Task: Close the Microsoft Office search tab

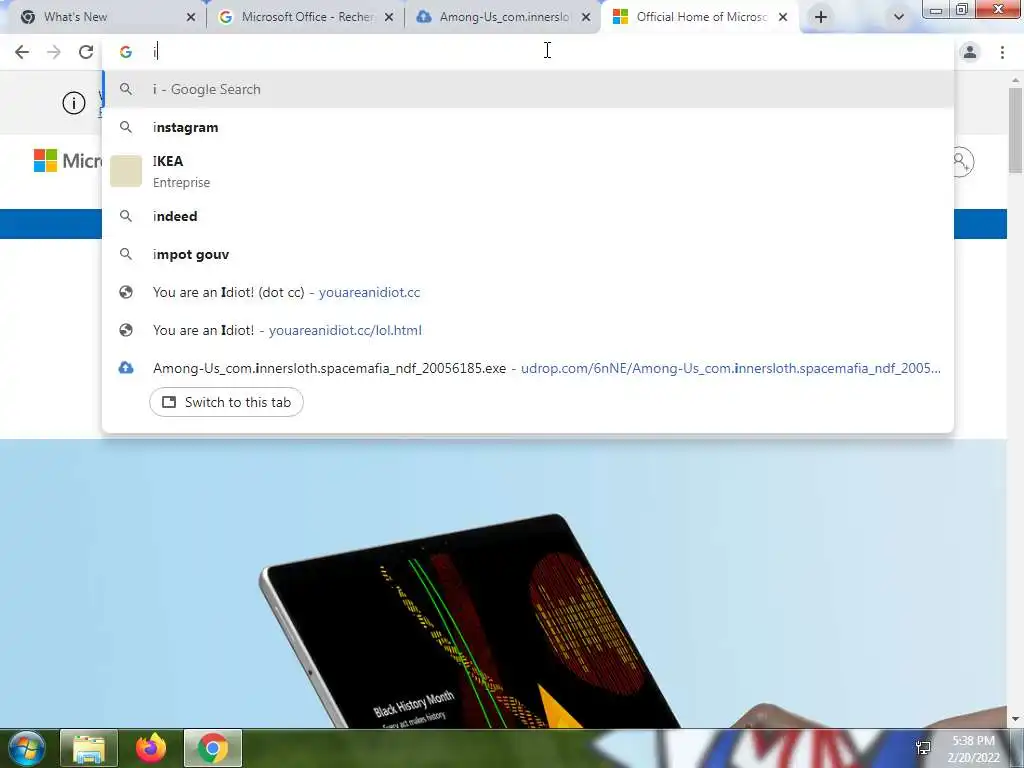Action: point(389,17)
